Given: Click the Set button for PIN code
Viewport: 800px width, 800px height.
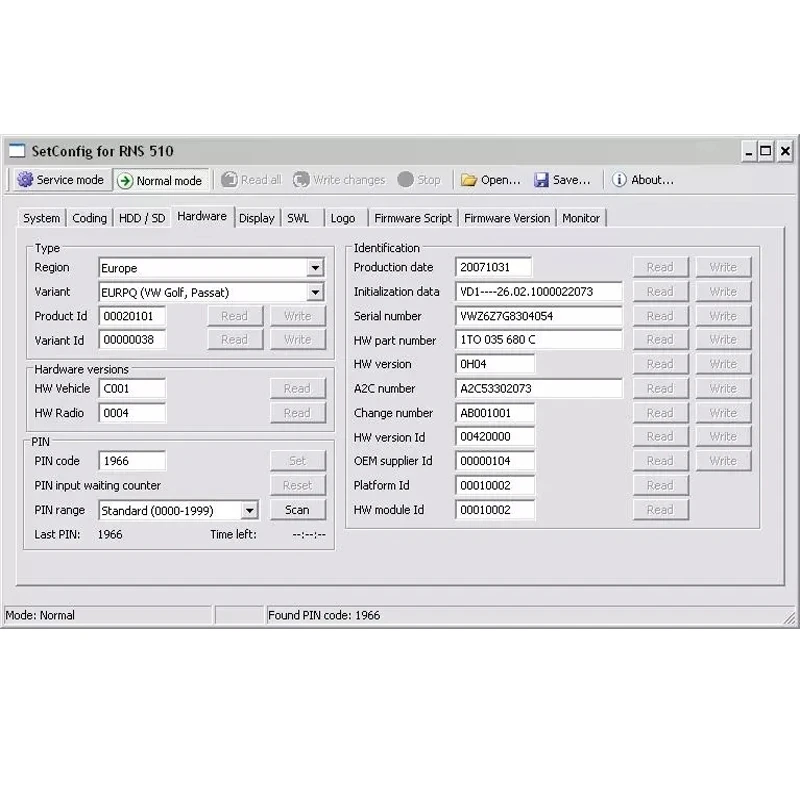Looking at the screenshot, I should click(297, 461).
